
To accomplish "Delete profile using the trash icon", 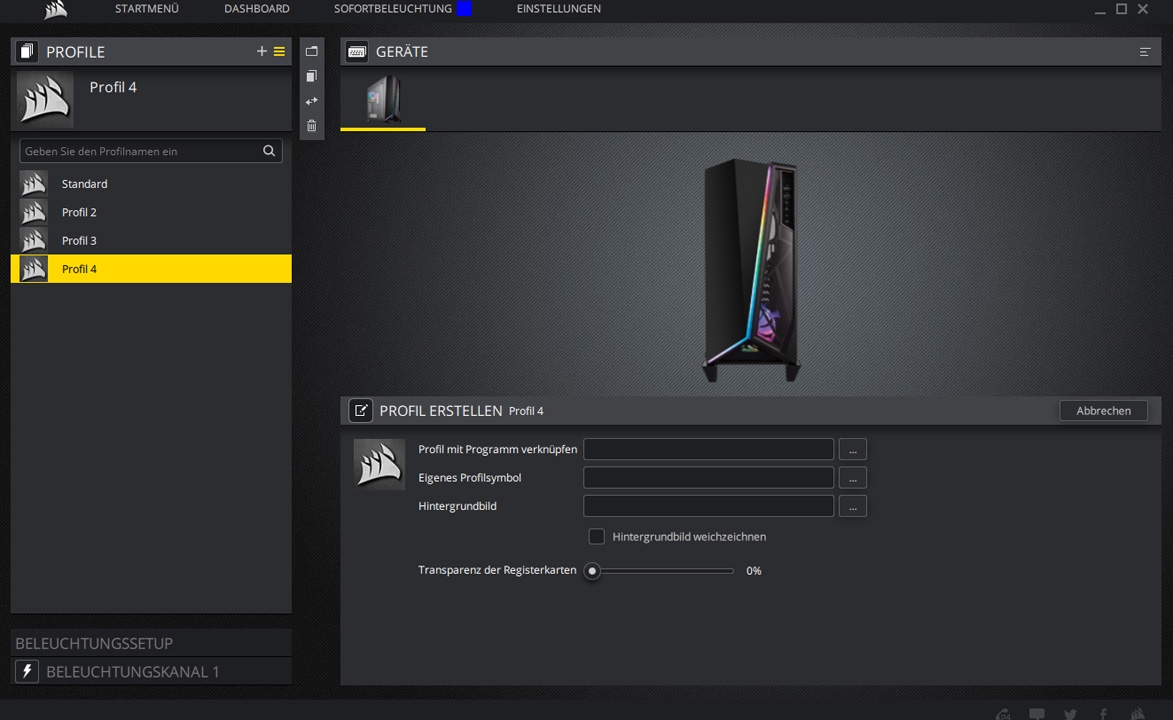I will point(312,126).
